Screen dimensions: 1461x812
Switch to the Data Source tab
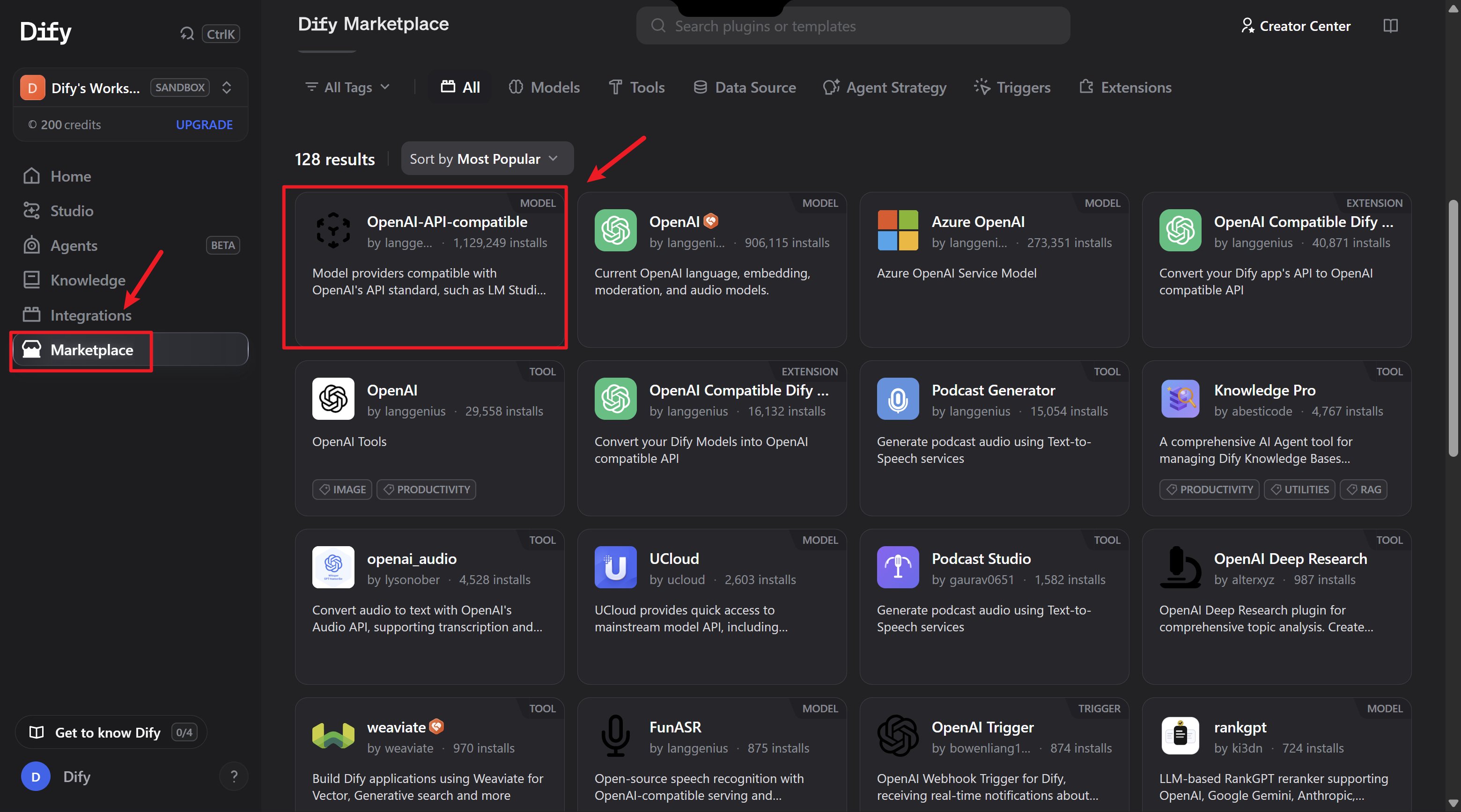coord(745,88)
